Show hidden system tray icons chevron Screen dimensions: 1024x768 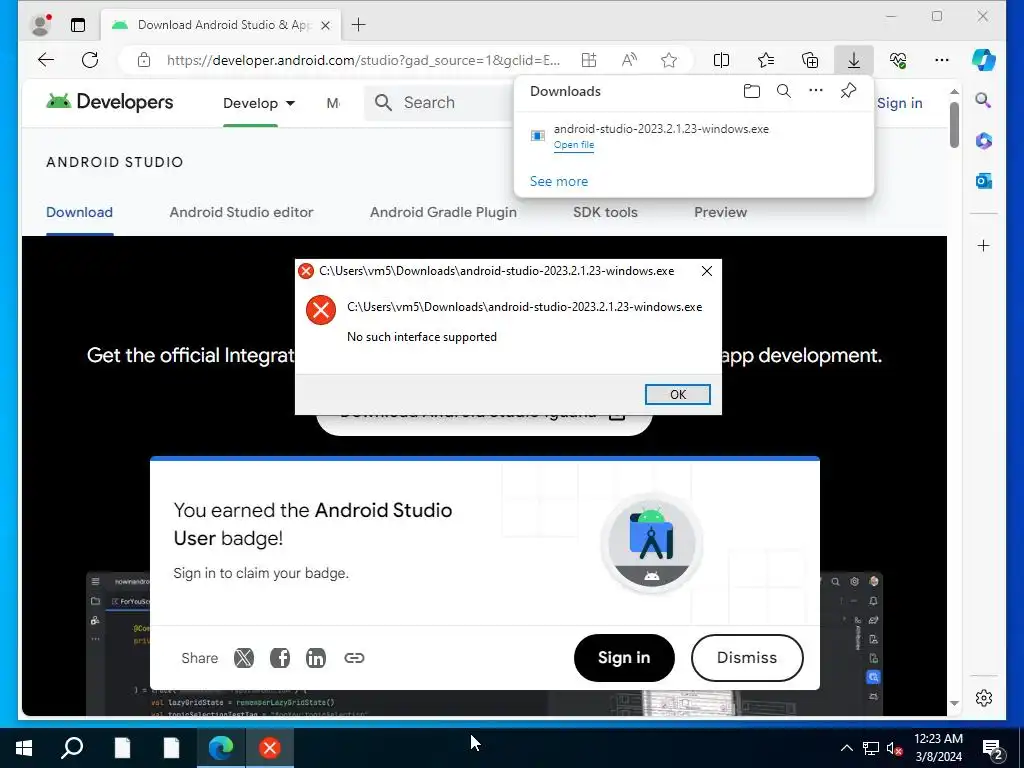point(846,748)
